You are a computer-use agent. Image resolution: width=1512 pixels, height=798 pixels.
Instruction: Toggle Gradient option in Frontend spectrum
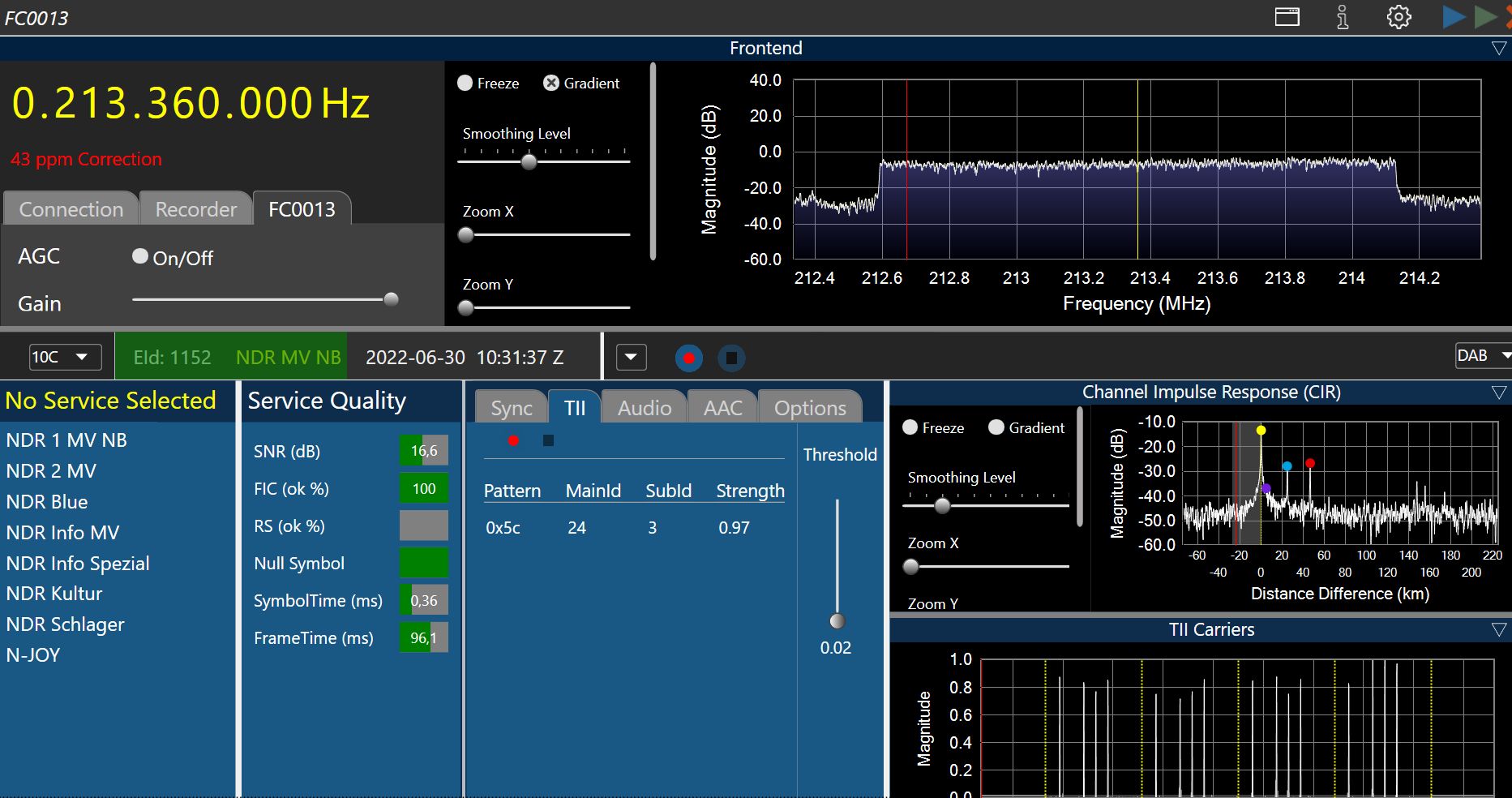(x=551, y=84)
